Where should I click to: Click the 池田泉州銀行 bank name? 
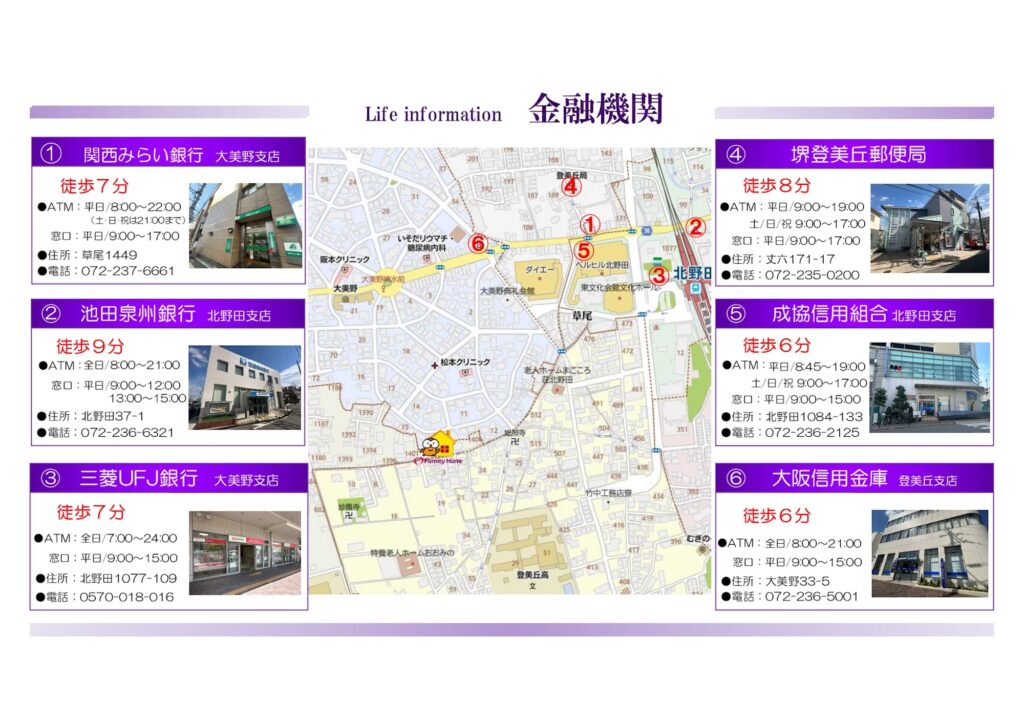[138, 314]
